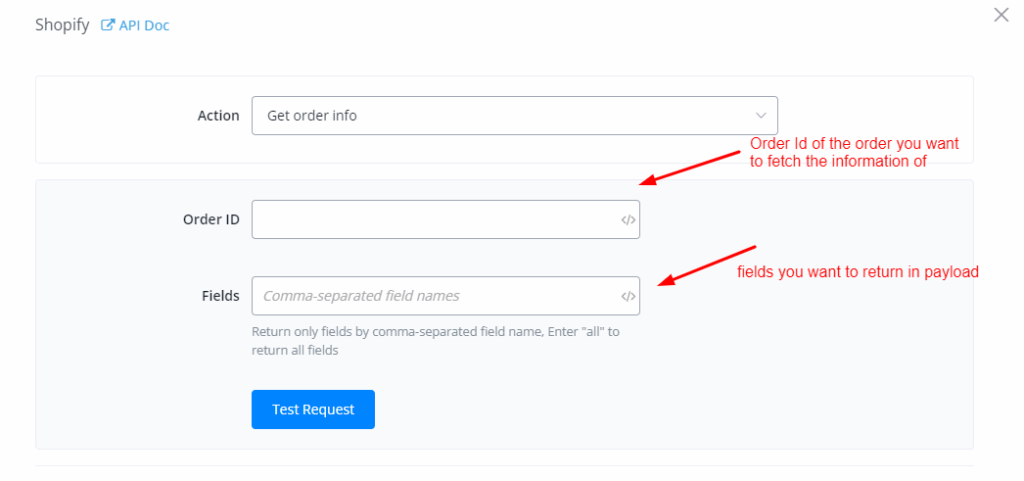Click the Order ID field label
The height and width of the screenshot is (481, 1024).
pos(211,220)
